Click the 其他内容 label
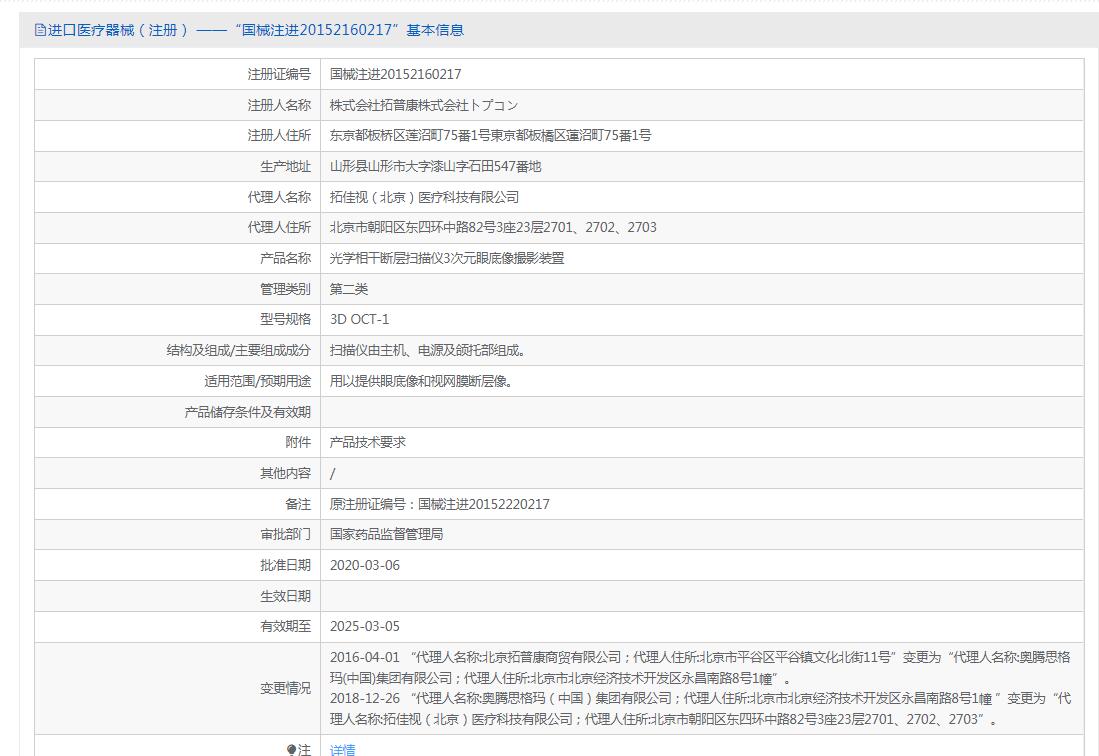The height and width of the screenshot is (756, 1099). pyautogui.click(x=285, y=473)
